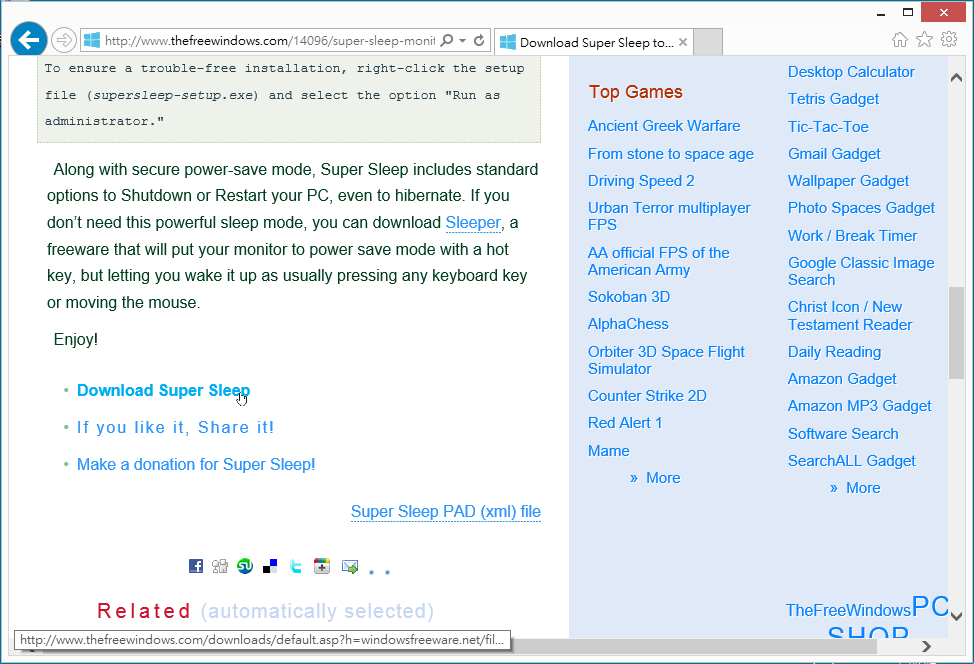Screen dimensions: 974x664
Task: Click Download Super Sleep link
Action: [163, 390]
